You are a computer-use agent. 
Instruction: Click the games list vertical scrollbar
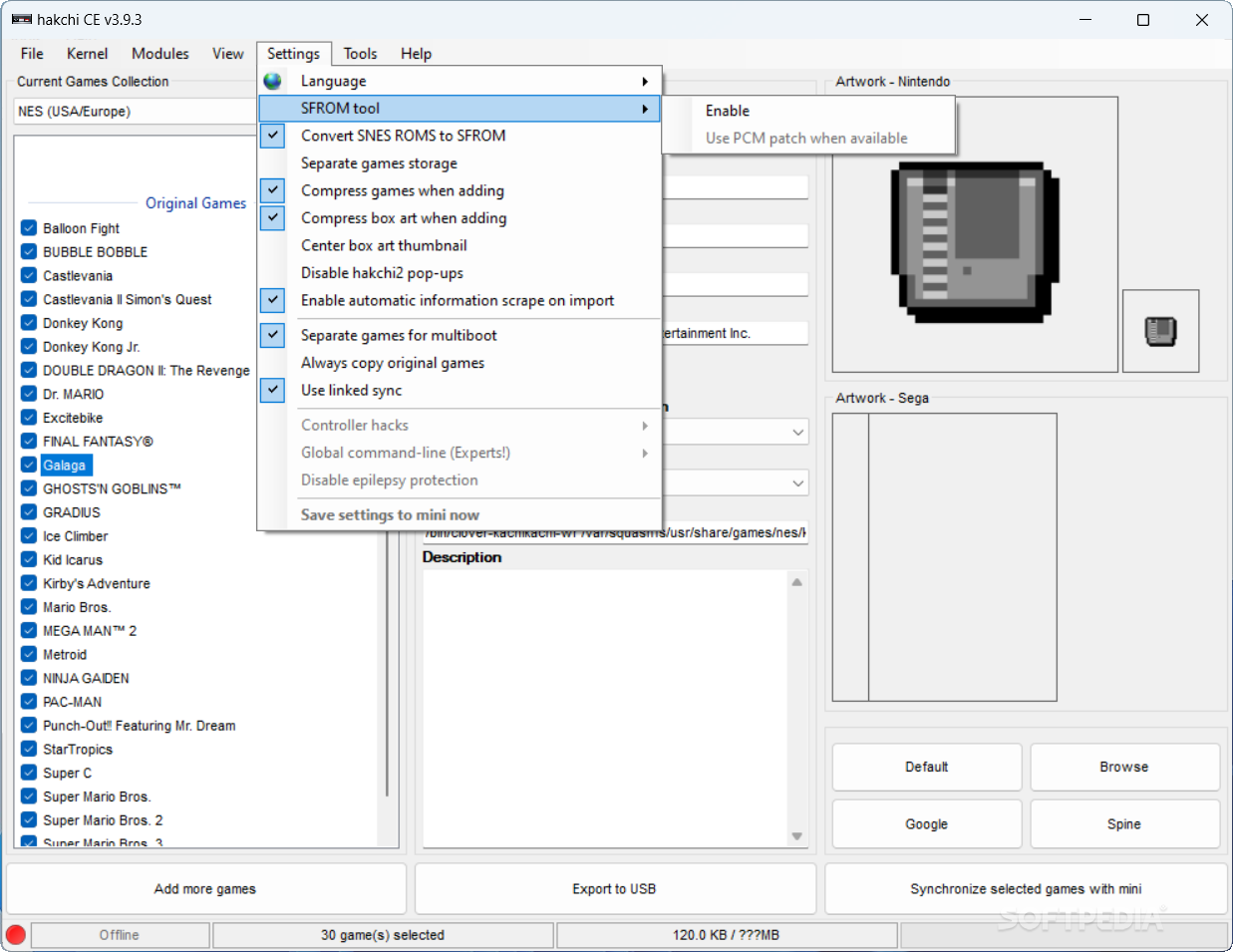[x=388, y=663]
